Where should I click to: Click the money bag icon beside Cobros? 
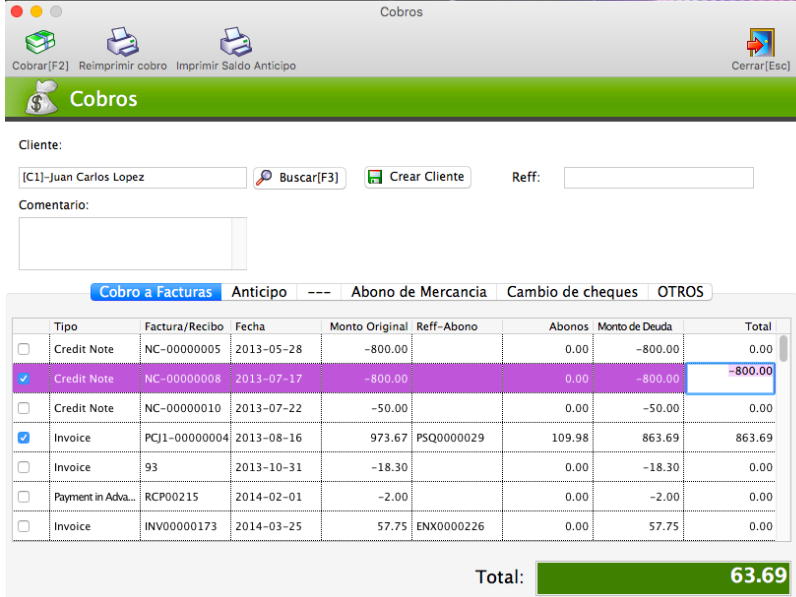(x=41, y=98)
